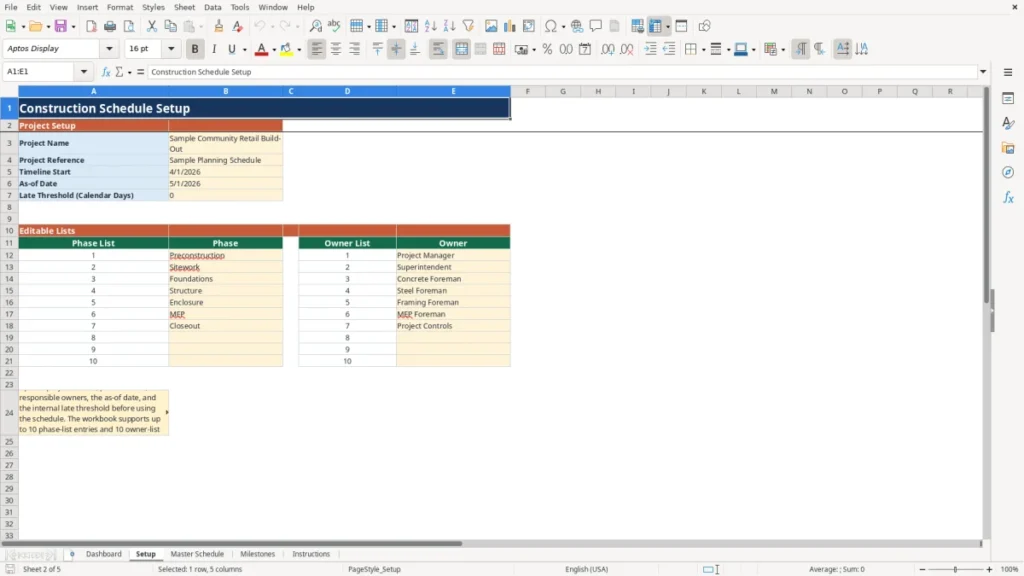Insert an image

pos(491,26)
